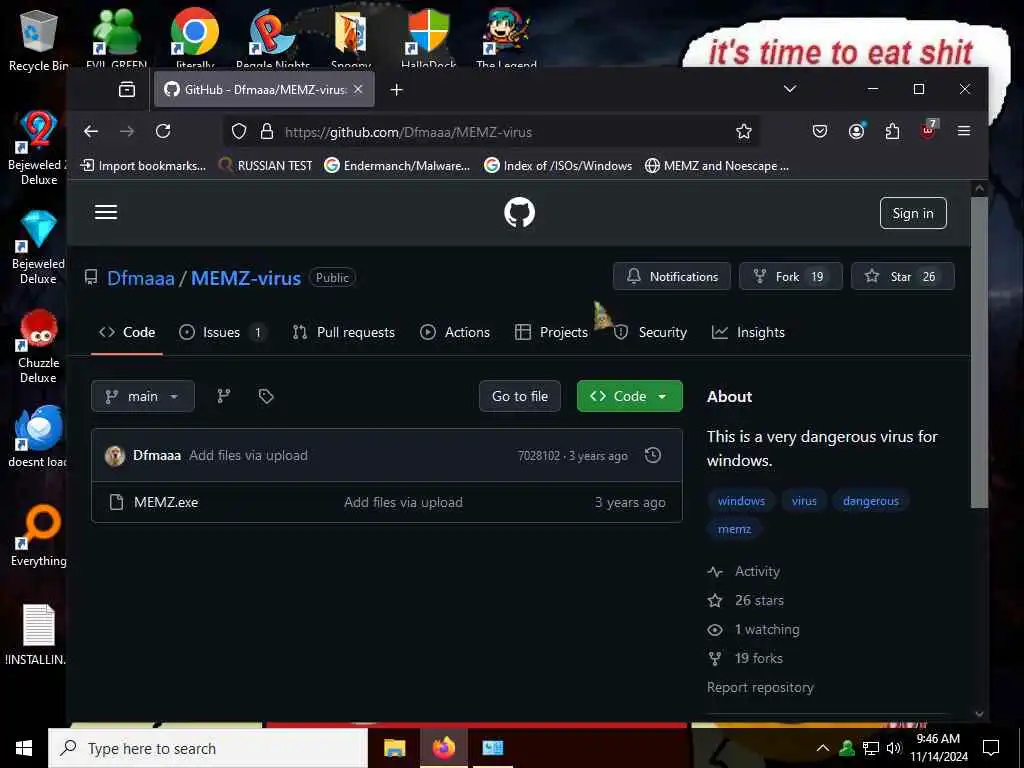Open the RUSSIAN TEST bookmark

tap(265, 166)
